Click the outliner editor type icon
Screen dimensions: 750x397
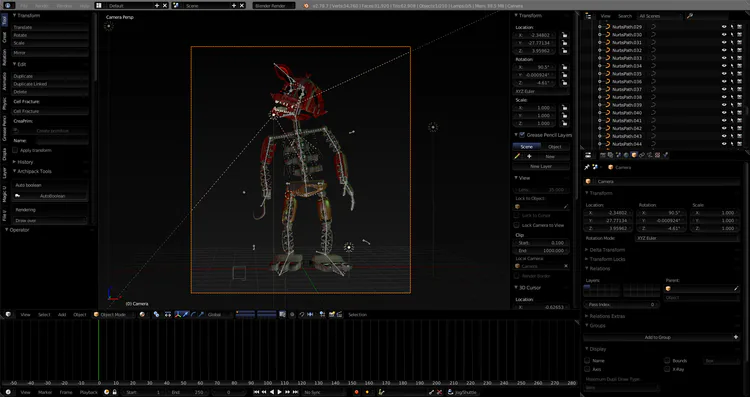click(x=588, y=16)
